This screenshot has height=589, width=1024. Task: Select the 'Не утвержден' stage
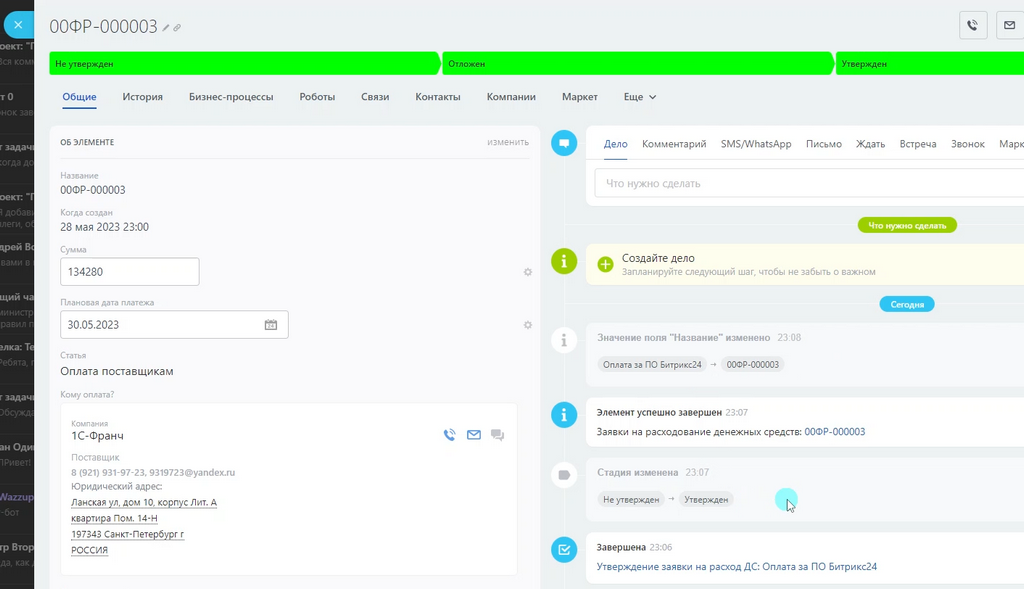245,63
